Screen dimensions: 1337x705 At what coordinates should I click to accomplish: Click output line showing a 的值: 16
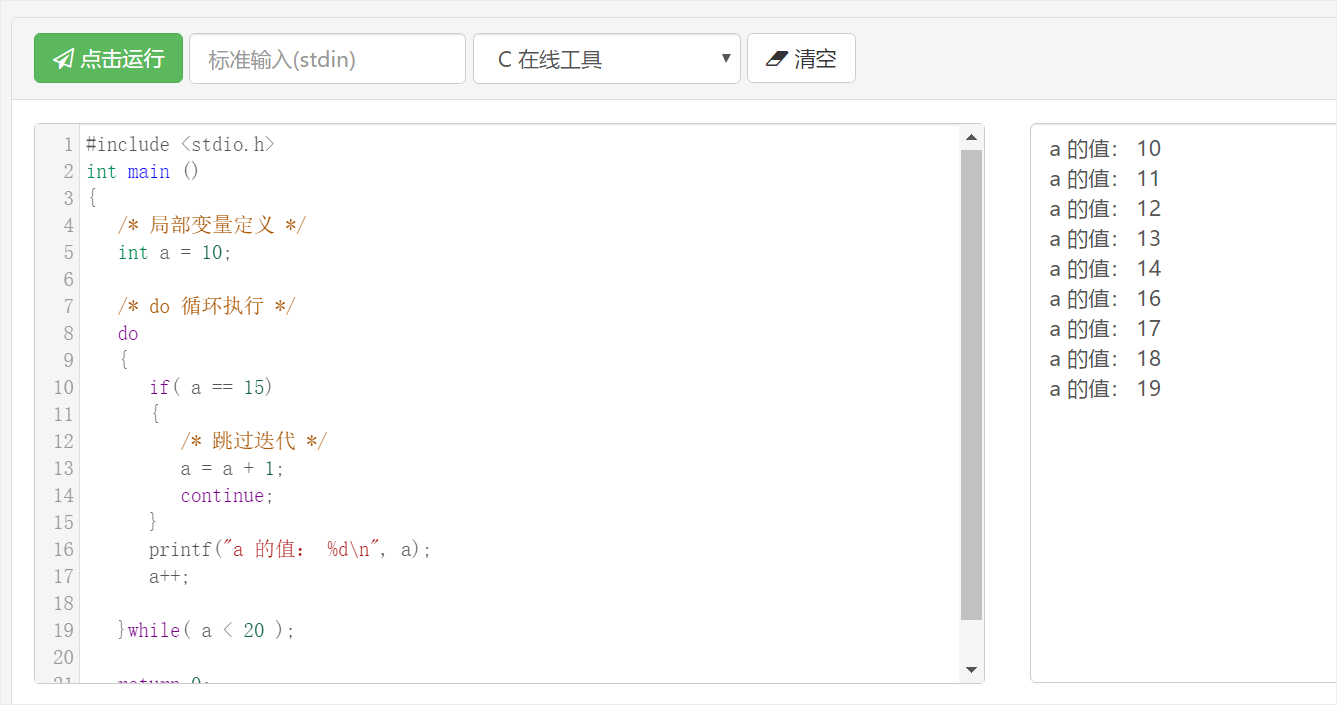(x=1104, y=299)
